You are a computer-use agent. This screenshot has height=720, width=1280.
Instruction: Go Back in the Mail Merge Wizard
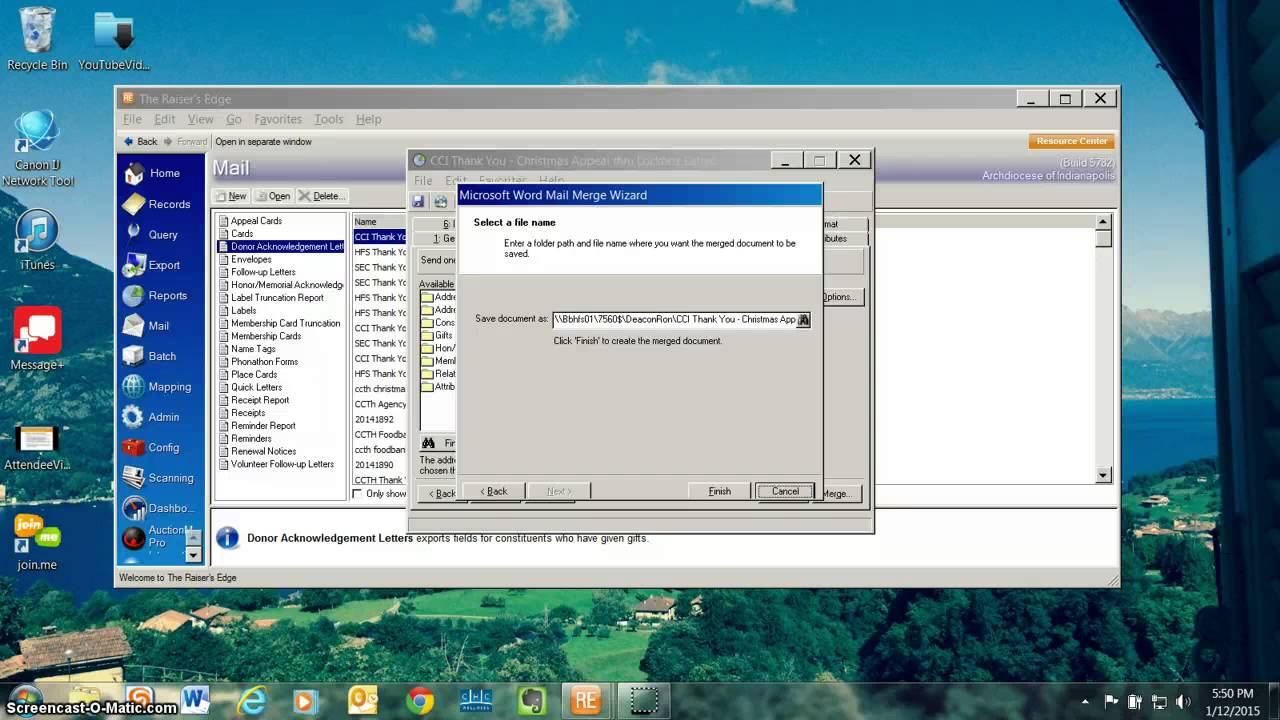[x=494, y=491]
